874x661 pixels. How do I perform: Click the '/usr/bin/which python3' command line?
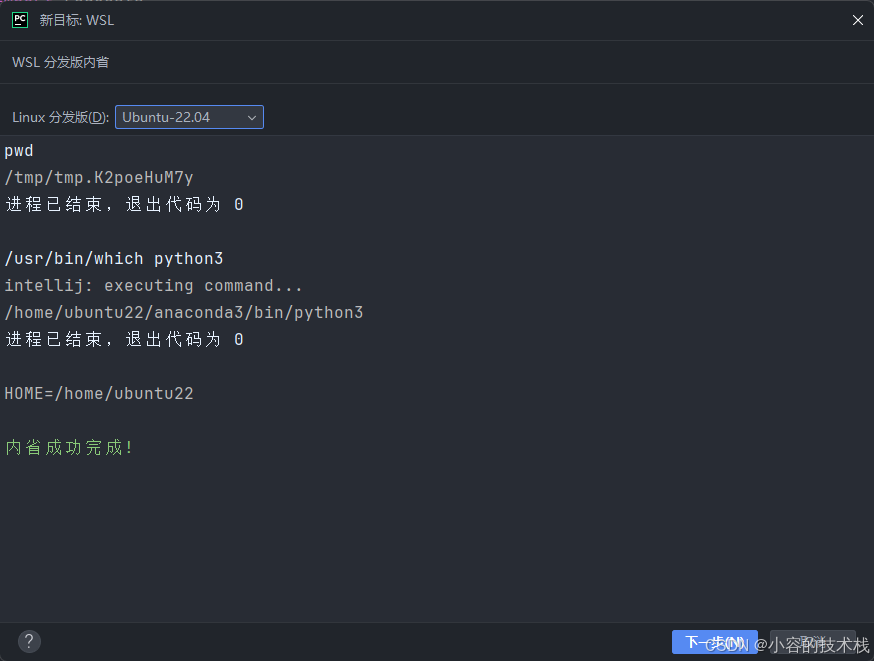[114, 259]
